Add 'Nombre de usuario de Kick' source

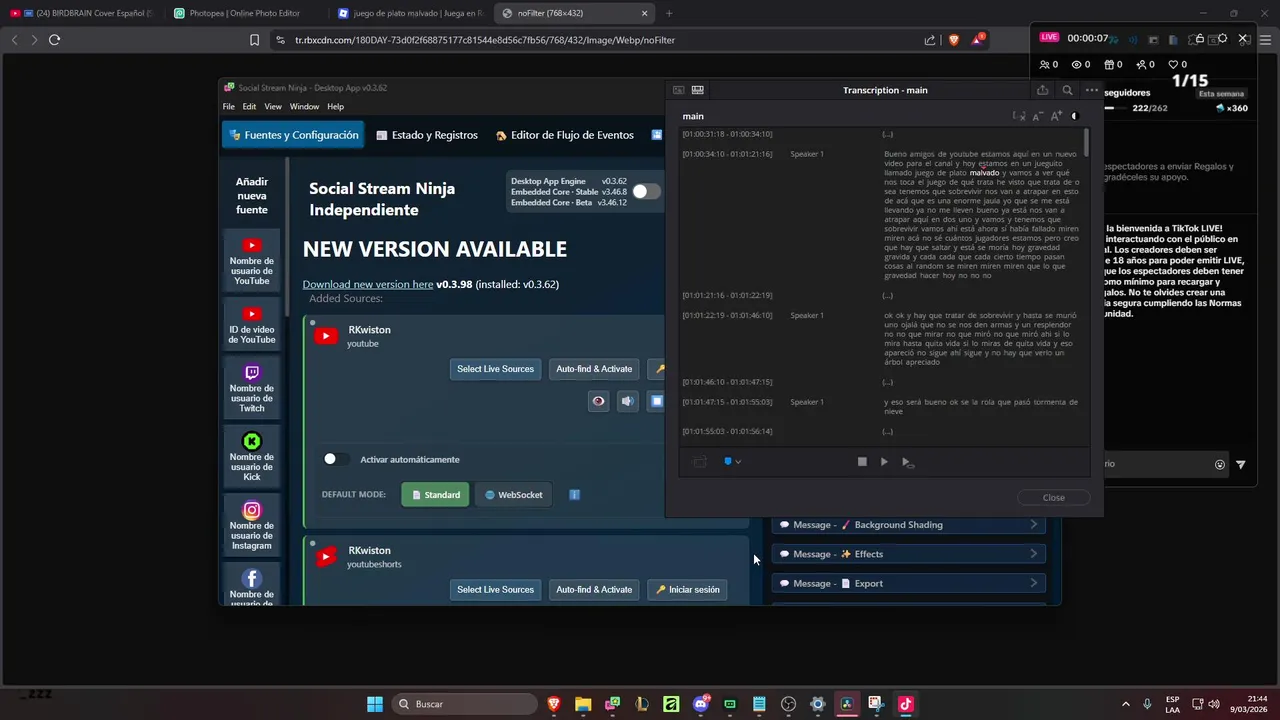pos(252,456)
